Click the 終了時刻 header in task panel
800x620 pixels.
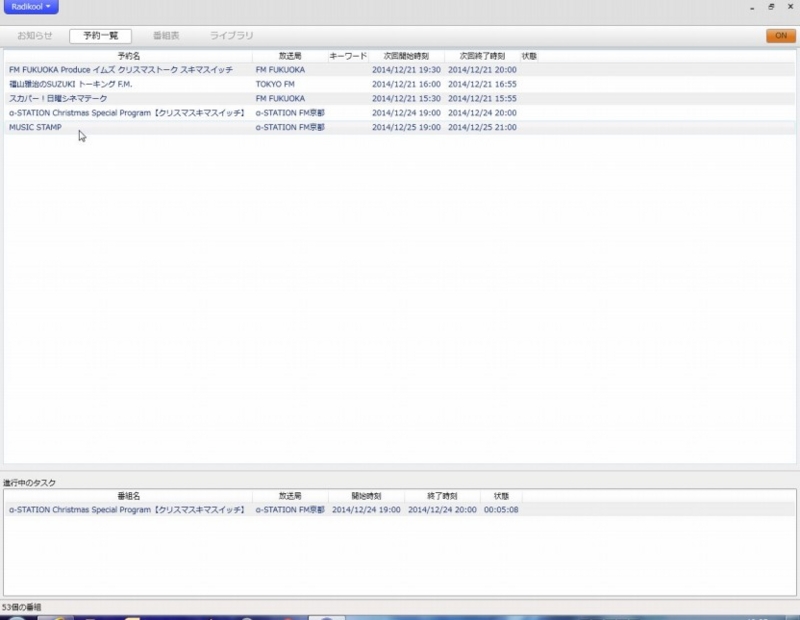[442, 496]
